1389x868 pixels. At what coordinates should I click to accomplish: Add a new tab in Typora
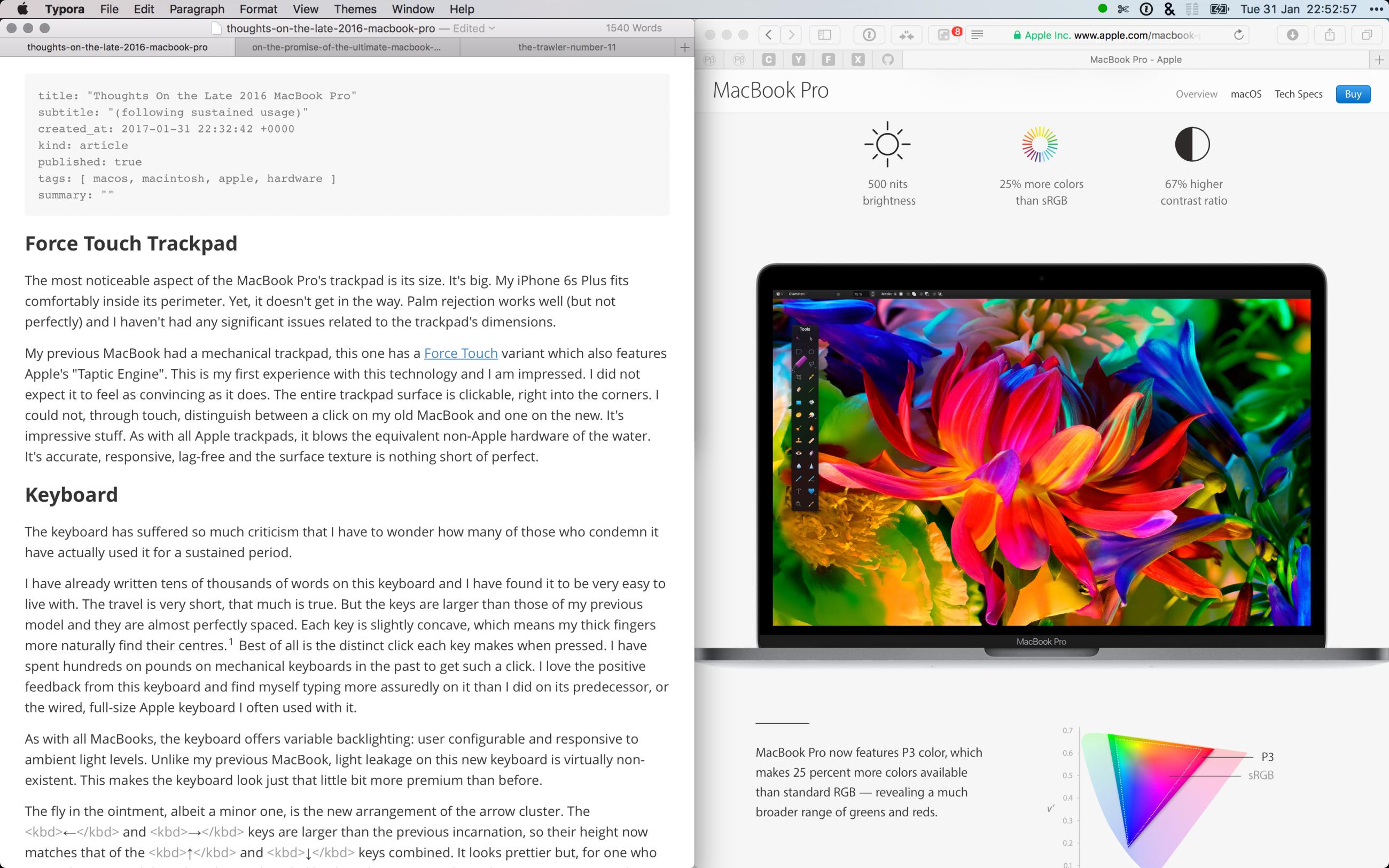click(684, 47)
